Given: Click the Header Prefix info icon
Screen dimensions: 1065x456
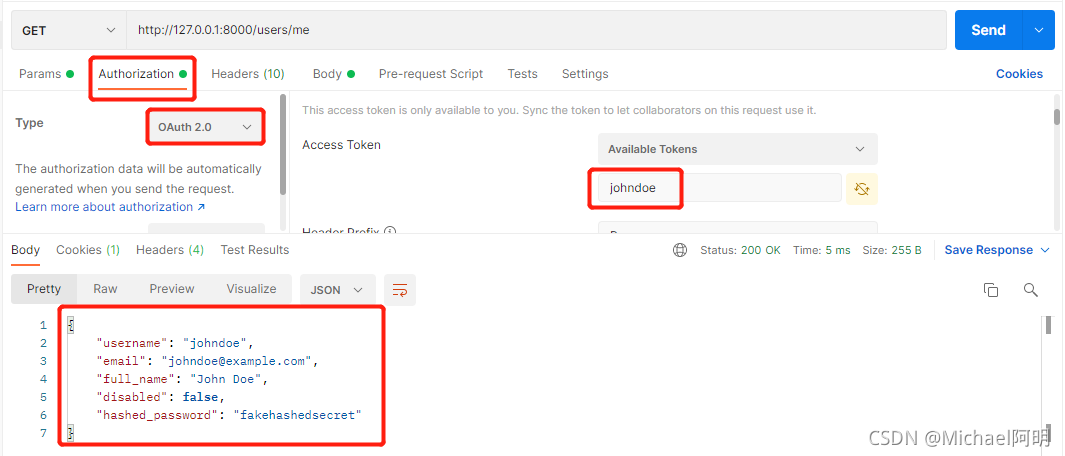Looking at the screenshot, I should coord(390,232).
